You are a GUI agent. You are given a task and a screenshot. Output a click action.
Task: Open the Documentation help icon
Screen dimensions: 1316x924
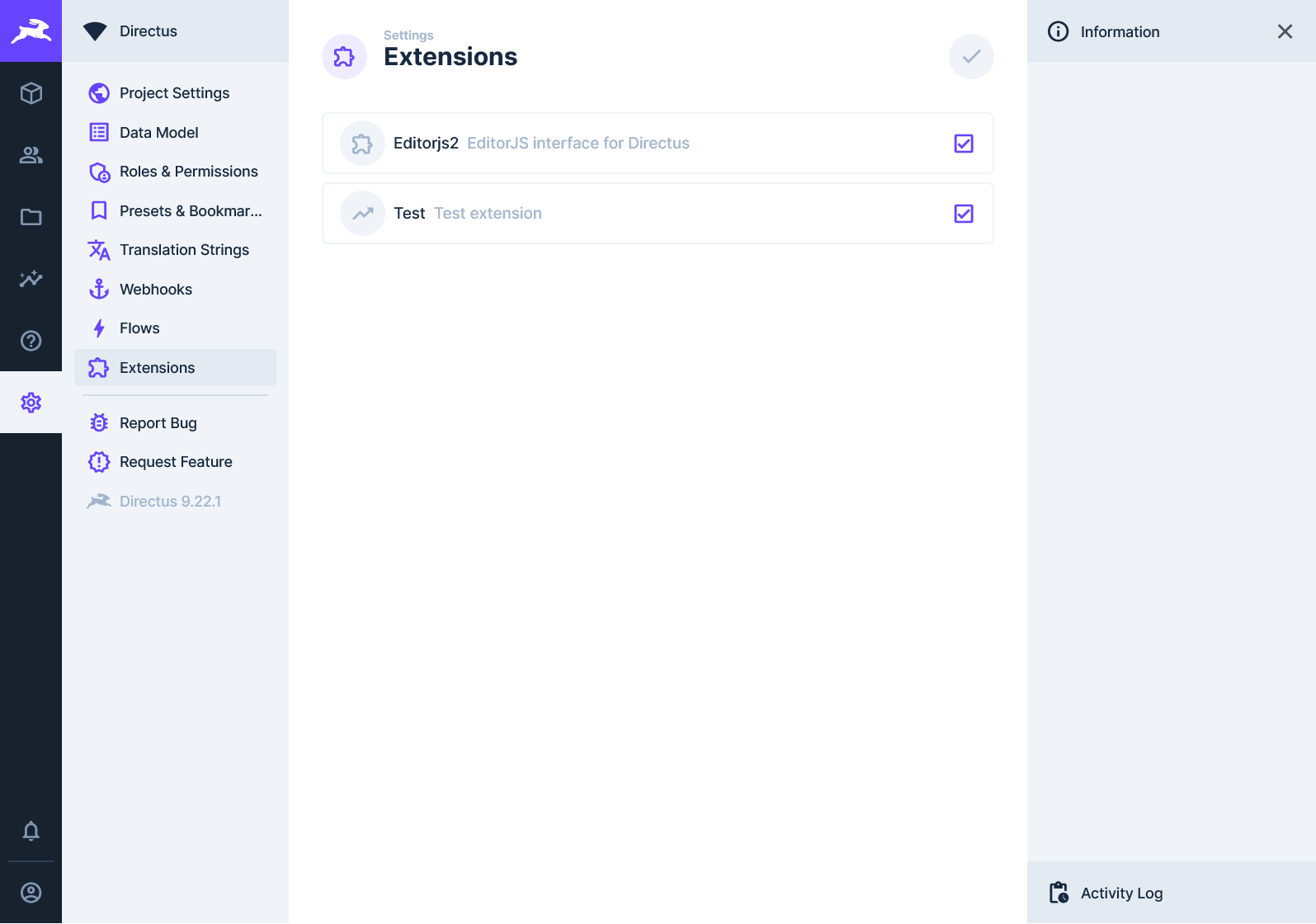point(31,340)
